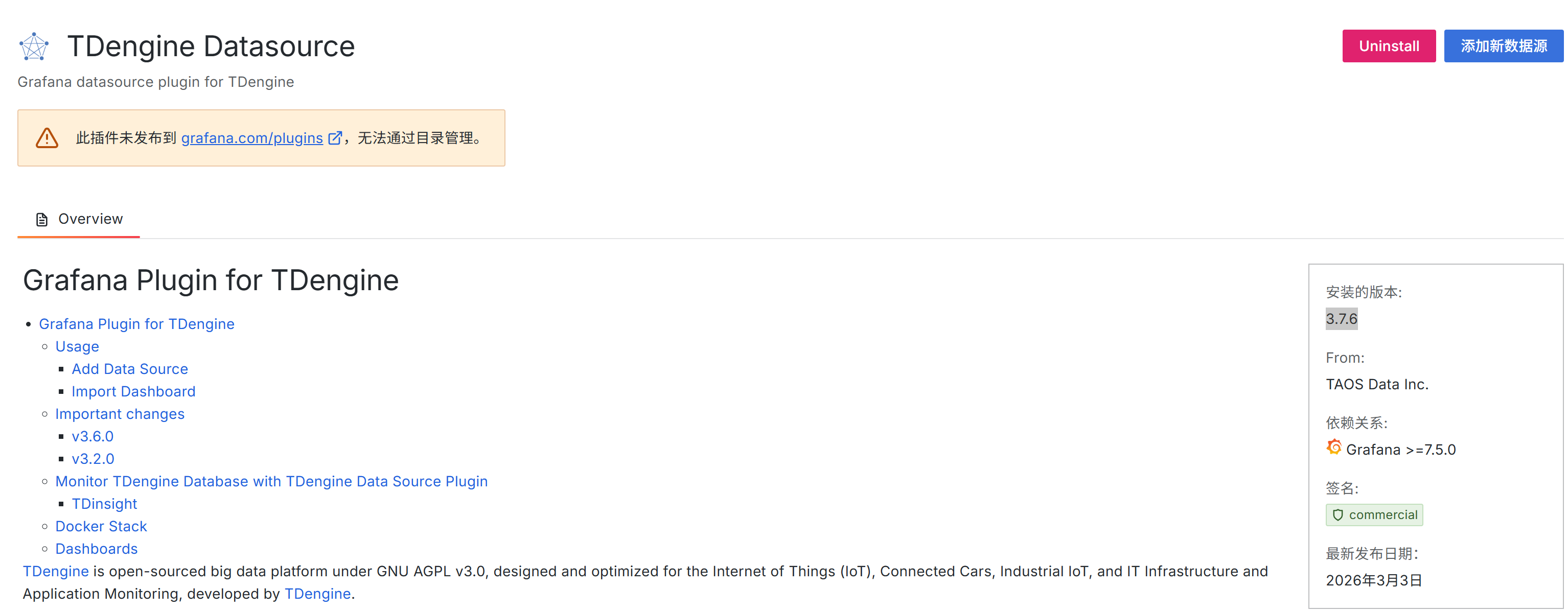This screenshot has width=1568, height=611.
Task: Go to Import Dashboard section link
Action: point(133,391)
